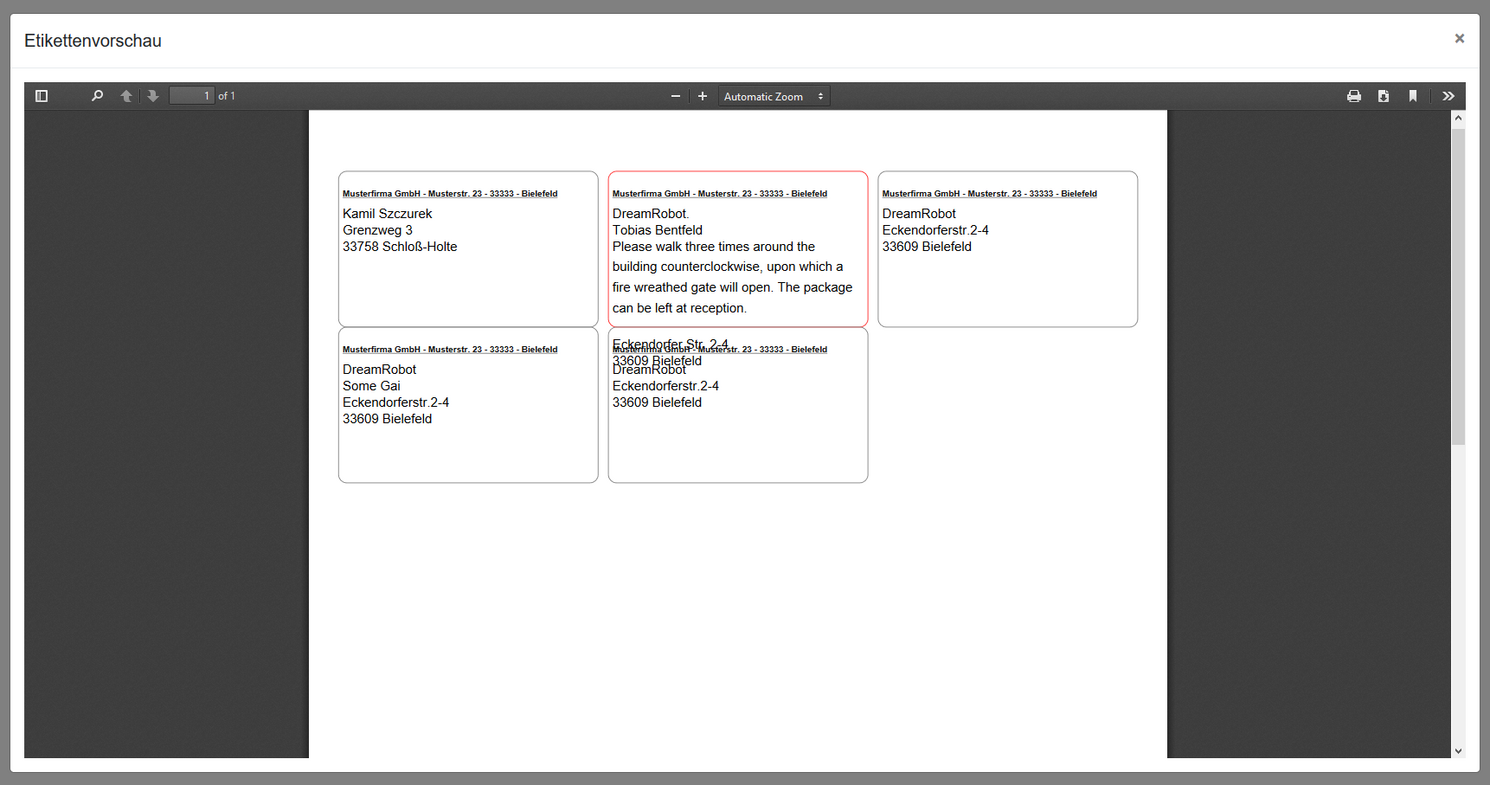The height and width of the screenshot is (785, 1490).
Task: Go to next page arrow
Action: coord(153,96)
